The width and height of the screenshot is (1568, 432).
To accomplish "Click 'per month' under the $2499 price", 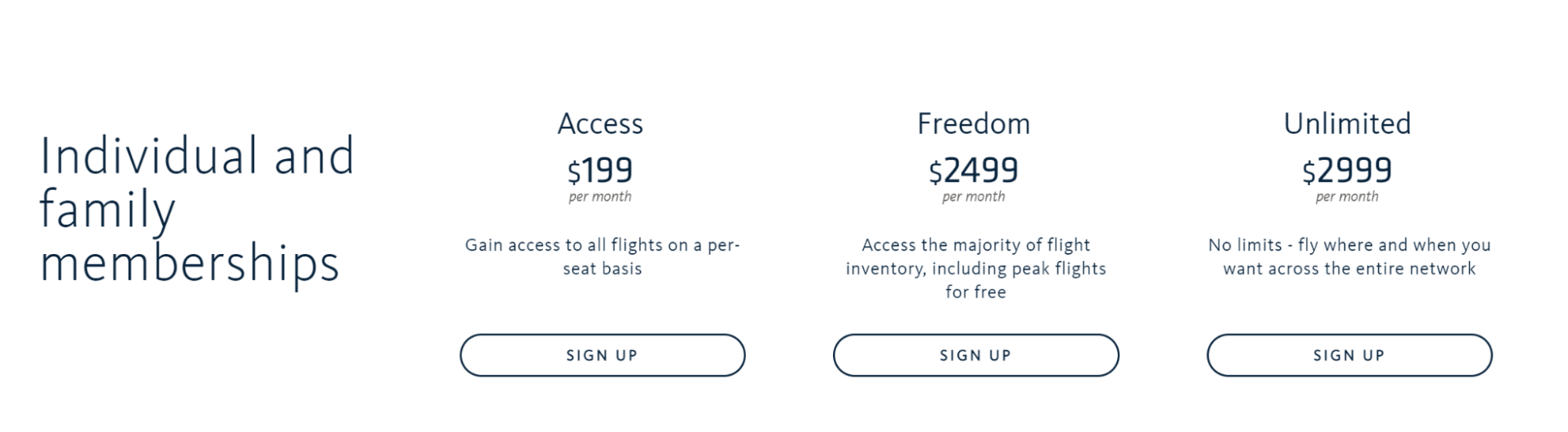I will [x=973, y=197].
